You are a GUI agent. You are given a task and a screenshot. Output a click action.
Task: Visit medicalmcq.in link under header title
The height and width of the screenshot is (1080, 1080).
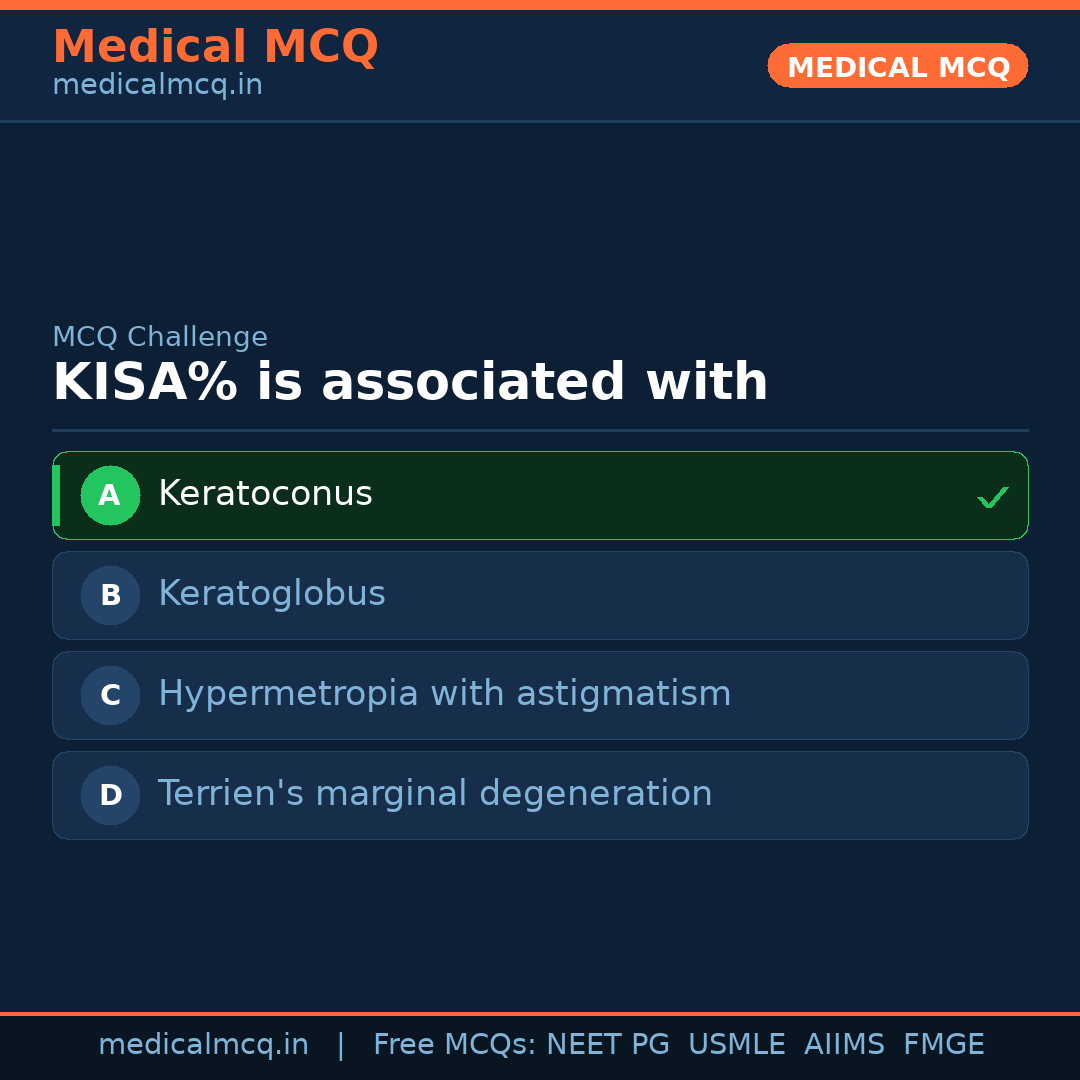point(157,85)
